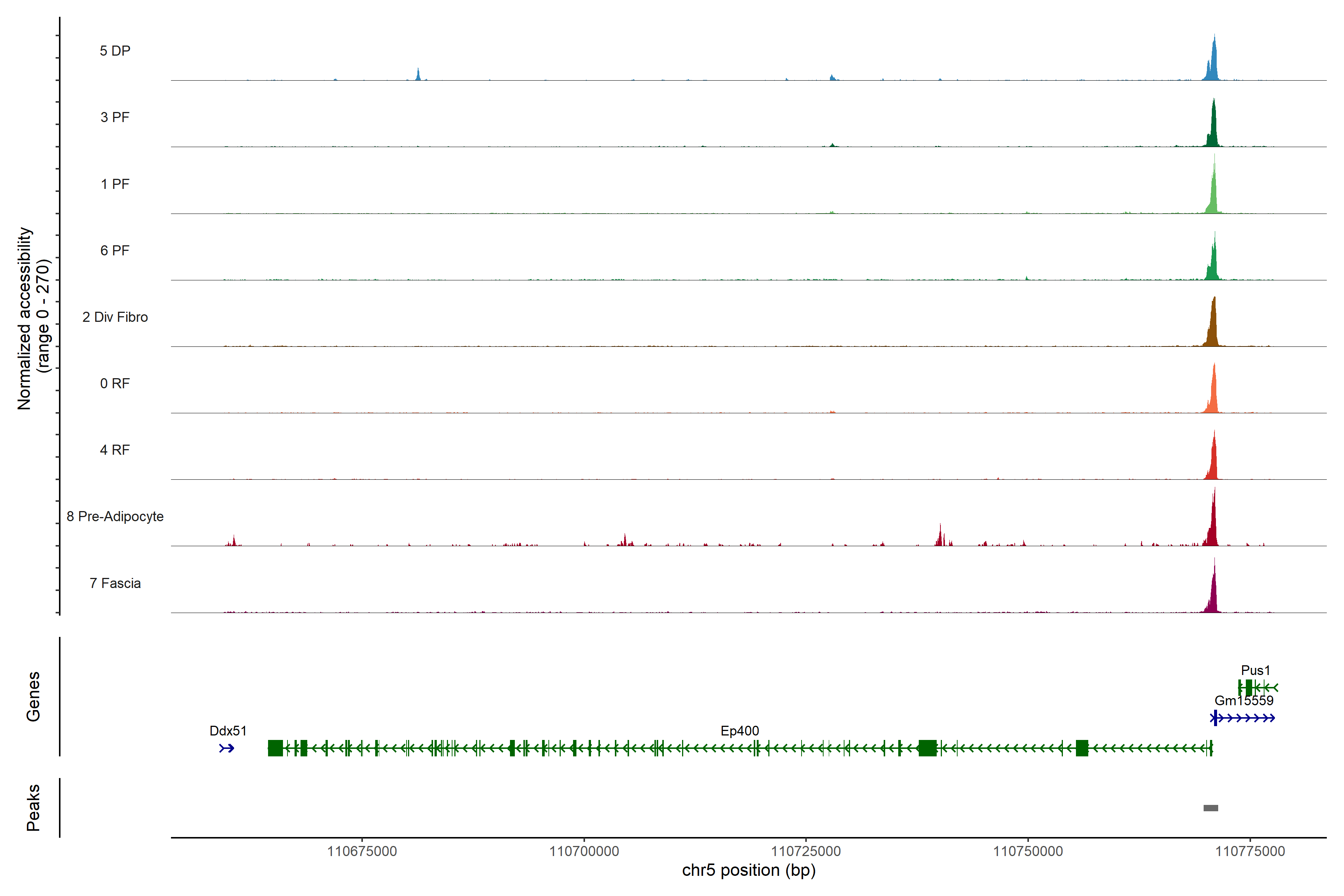Viewport: 1344px width, 896px height.
Task: Click the gray peak region bar
Action: click(1210, 808)
